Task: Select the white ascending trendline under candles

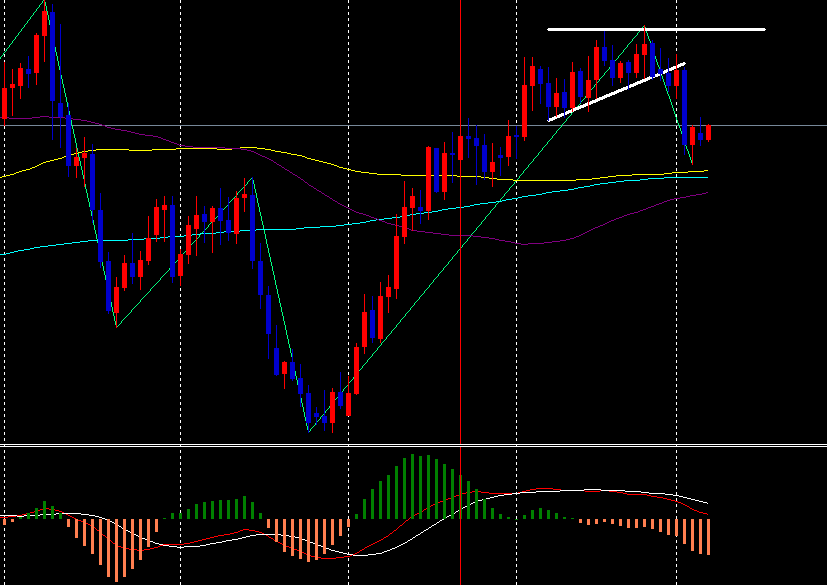Action: 617,92
